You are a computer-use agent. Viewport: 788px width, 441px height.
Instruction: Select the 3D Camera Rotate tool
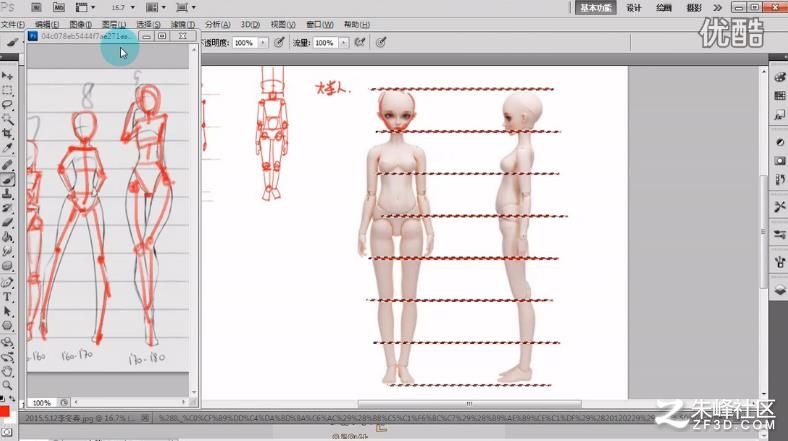(7, 357)
